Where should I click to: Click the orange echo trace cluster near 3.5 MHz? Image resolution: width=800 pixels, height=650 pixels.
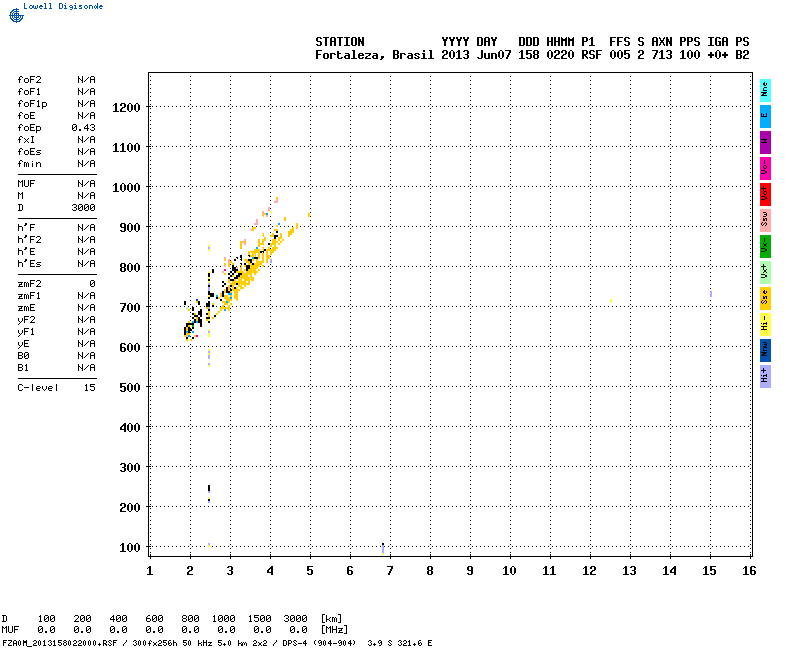pos(250,268)
